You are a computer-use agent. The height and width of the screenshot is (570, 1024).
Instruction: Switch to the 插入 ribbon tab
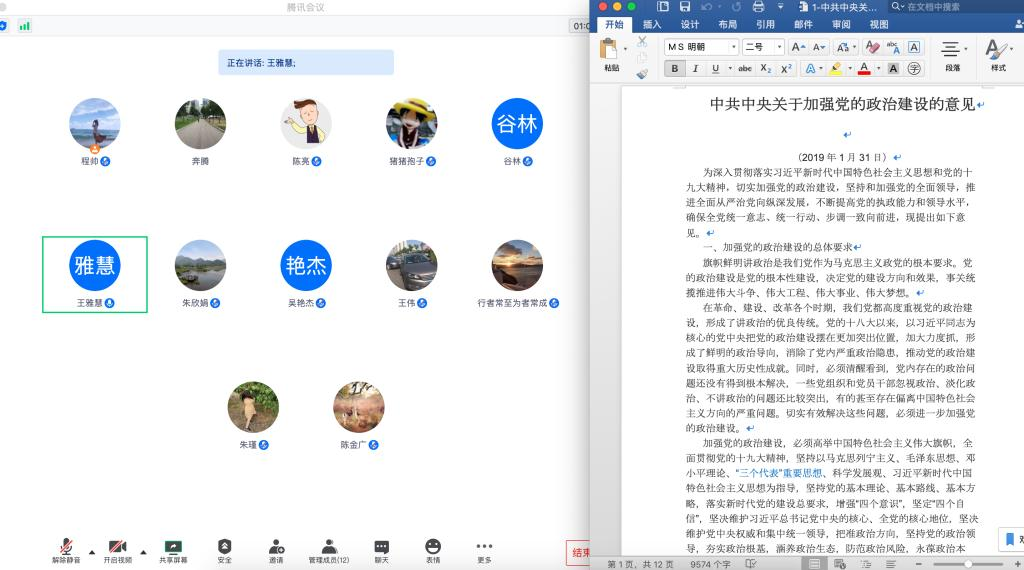(652, 25)
